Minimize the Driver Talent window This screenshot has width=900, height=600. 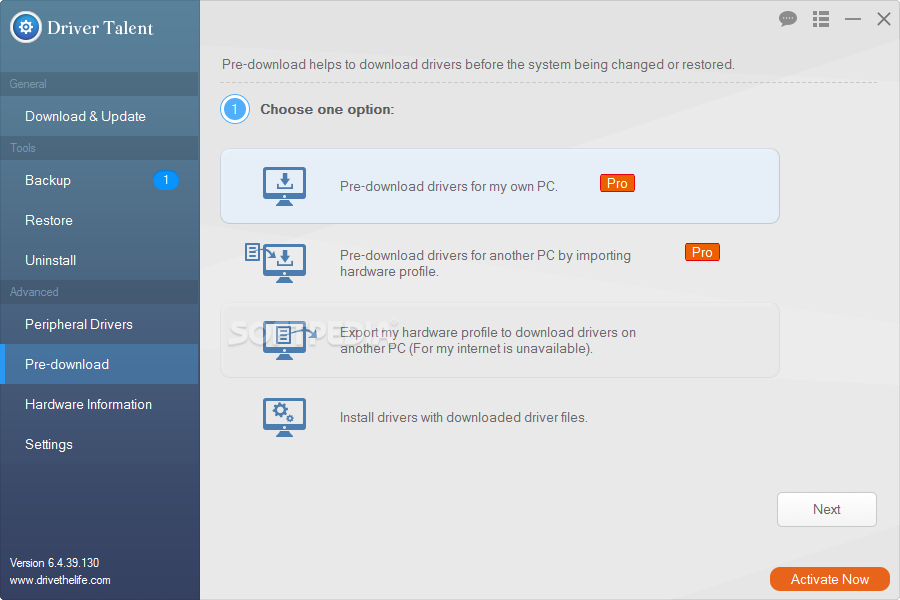[853, 19]
